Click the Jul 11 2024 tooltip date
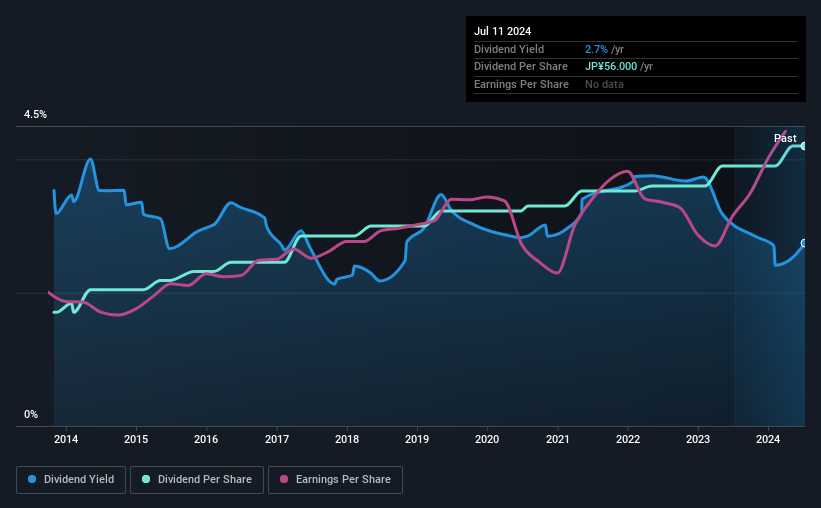The width and height of the screenshot is (821, 508). pyautogui.click(x=503, y=31)
